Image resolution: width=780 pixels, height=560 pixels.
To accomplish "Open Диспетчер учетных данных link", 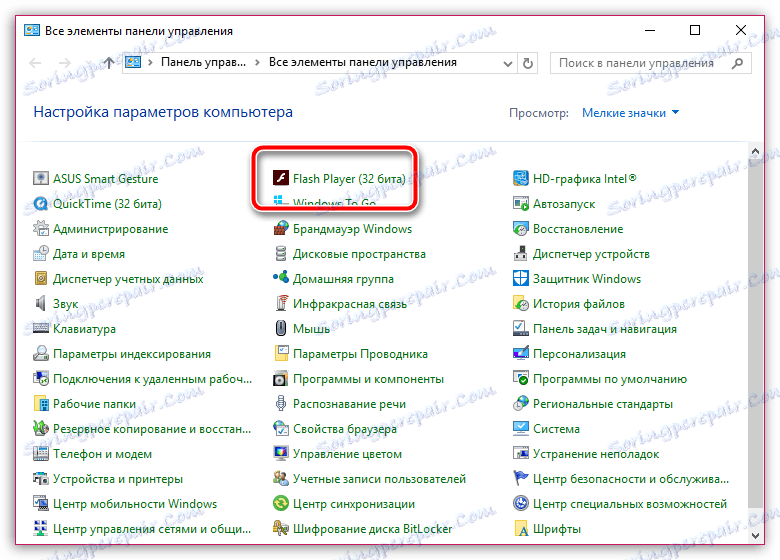I will pyautogui.click(x=128, y=279).
